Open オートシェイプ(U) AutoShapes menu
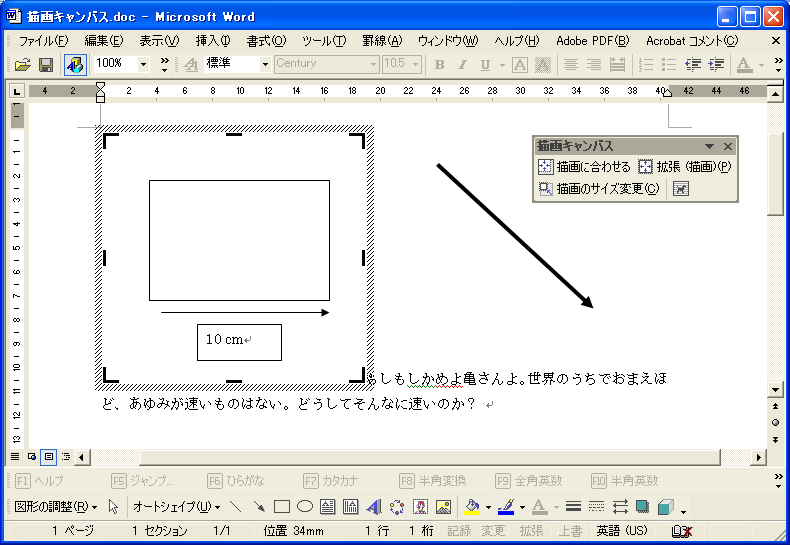The height and width of the screenshot is (545, 790). point(176,507)
